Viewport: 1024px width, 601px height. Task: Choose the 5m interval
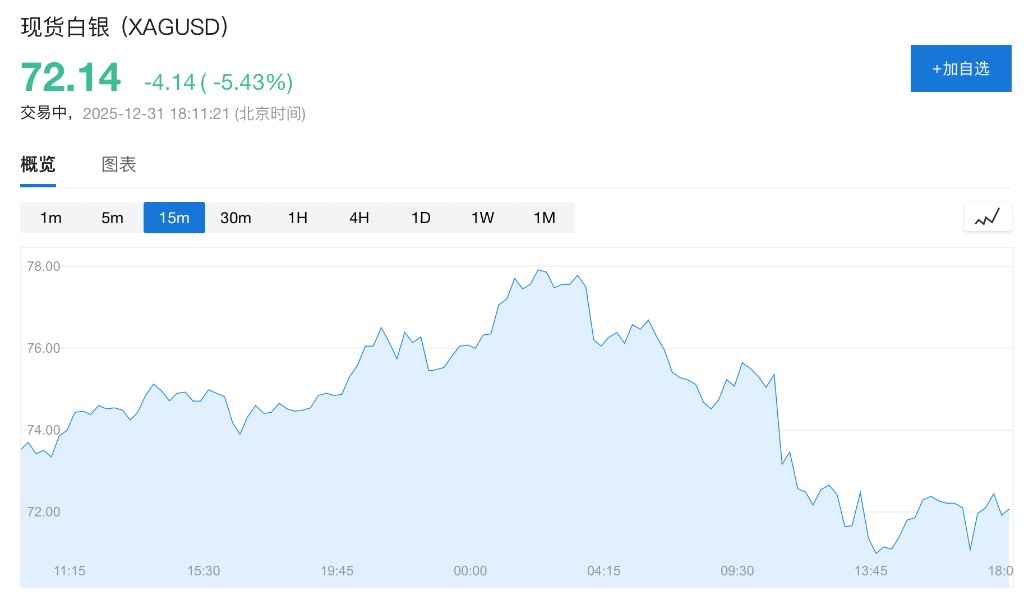pos(112,218)
